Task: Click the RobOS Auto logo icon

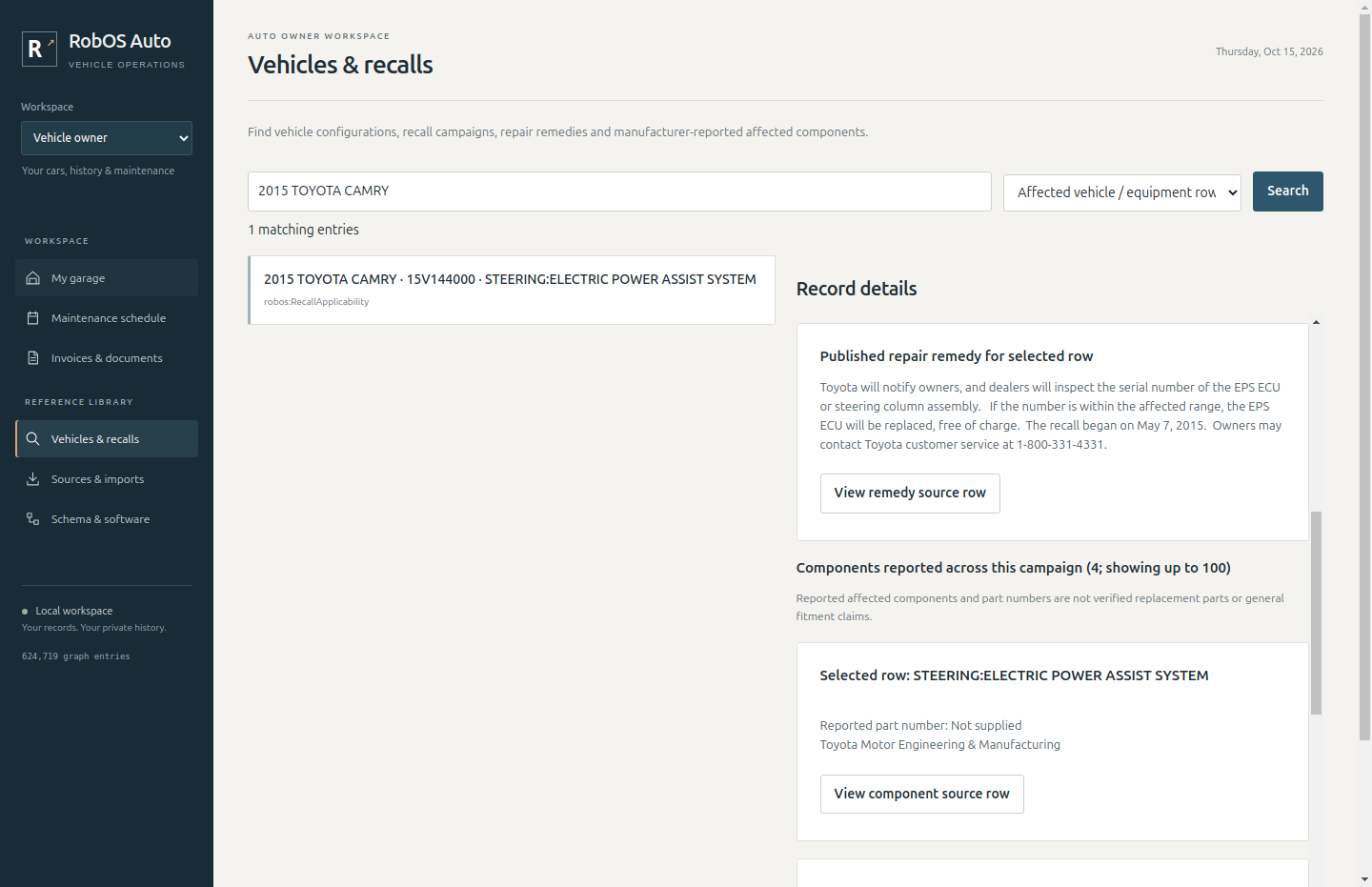Action: click(x=39, y=49)
